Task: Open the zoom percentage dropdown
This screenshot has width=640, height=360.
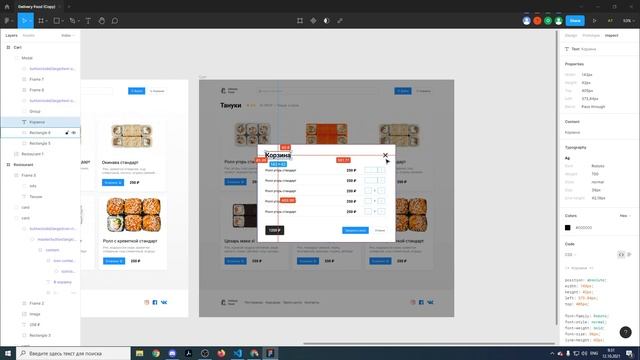Action: point(629,20)
